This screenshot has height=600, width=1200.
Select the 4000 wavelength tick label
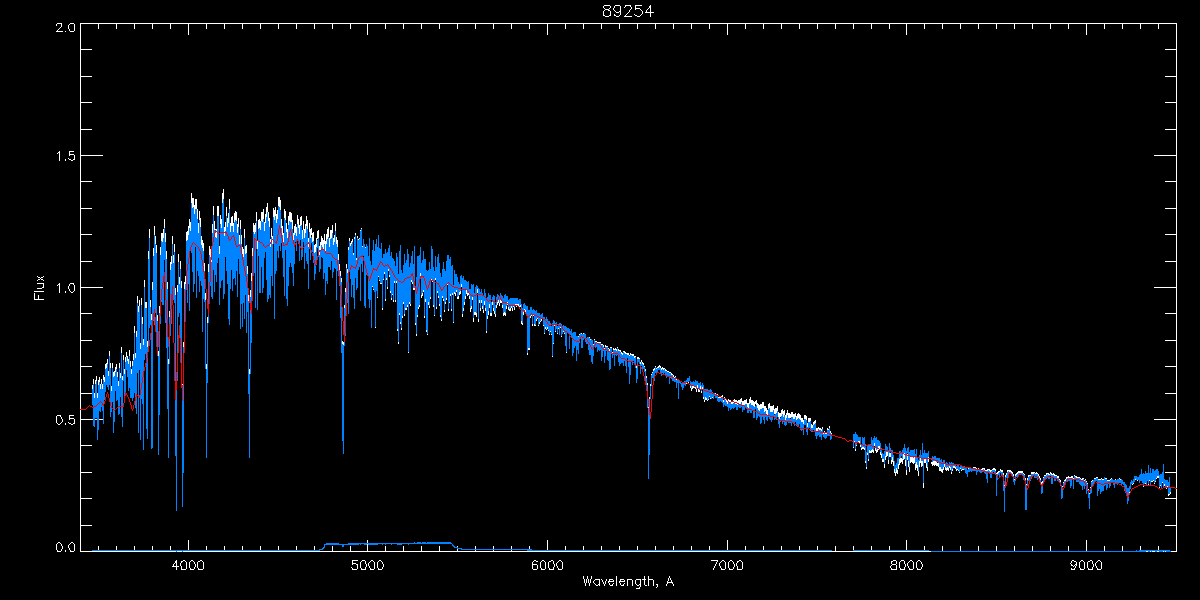(187, 564)
